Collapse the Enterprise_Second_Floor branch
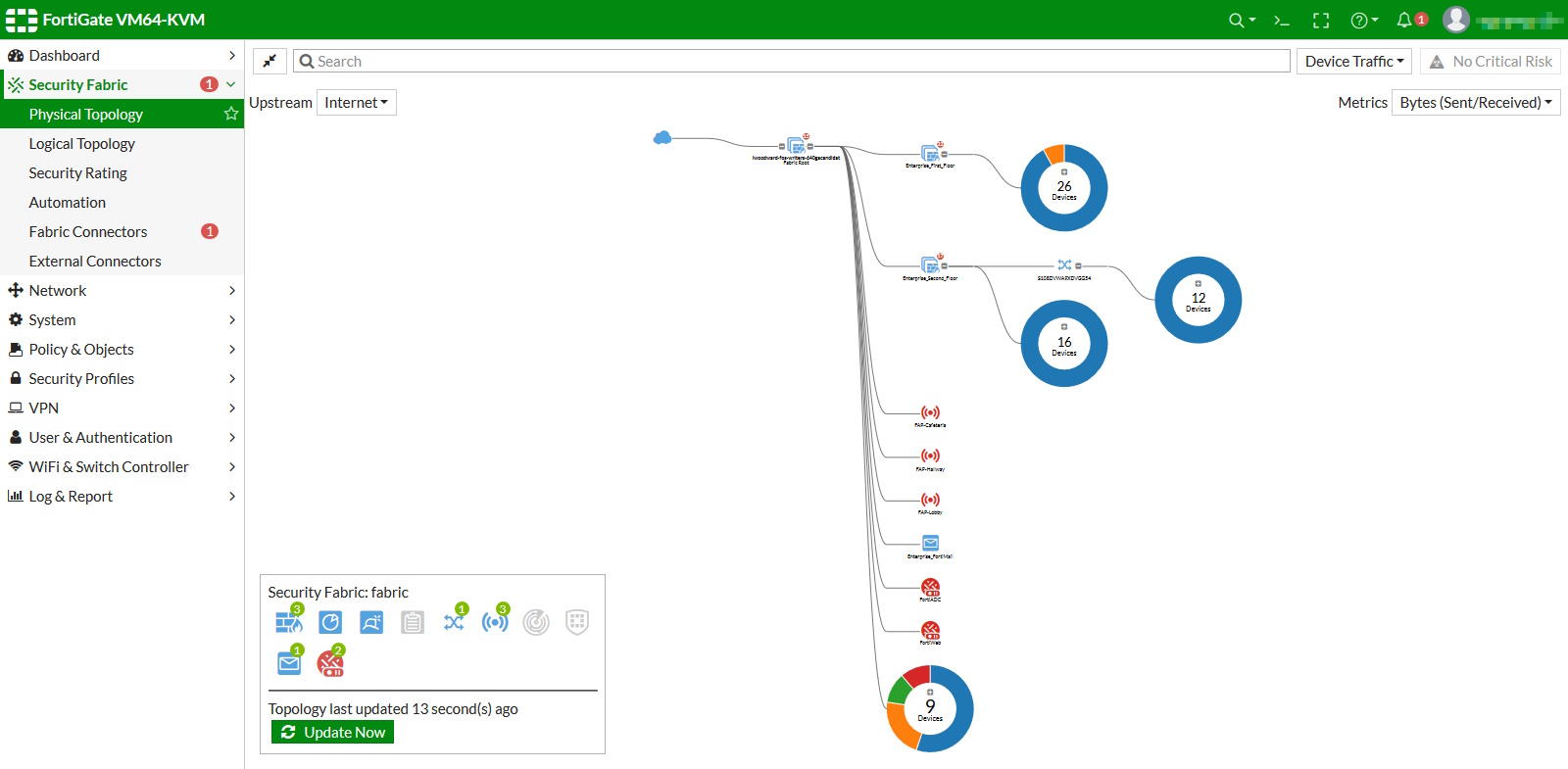Viewport: 1568px width, 769px height. (944, 265)
